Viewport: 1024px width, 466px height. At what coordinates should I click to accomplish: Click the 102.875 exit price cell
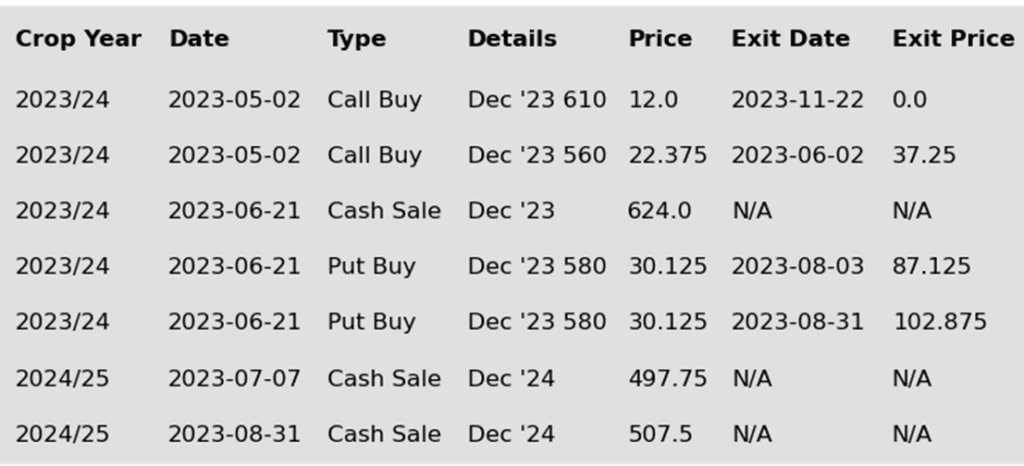pos(940,322)
